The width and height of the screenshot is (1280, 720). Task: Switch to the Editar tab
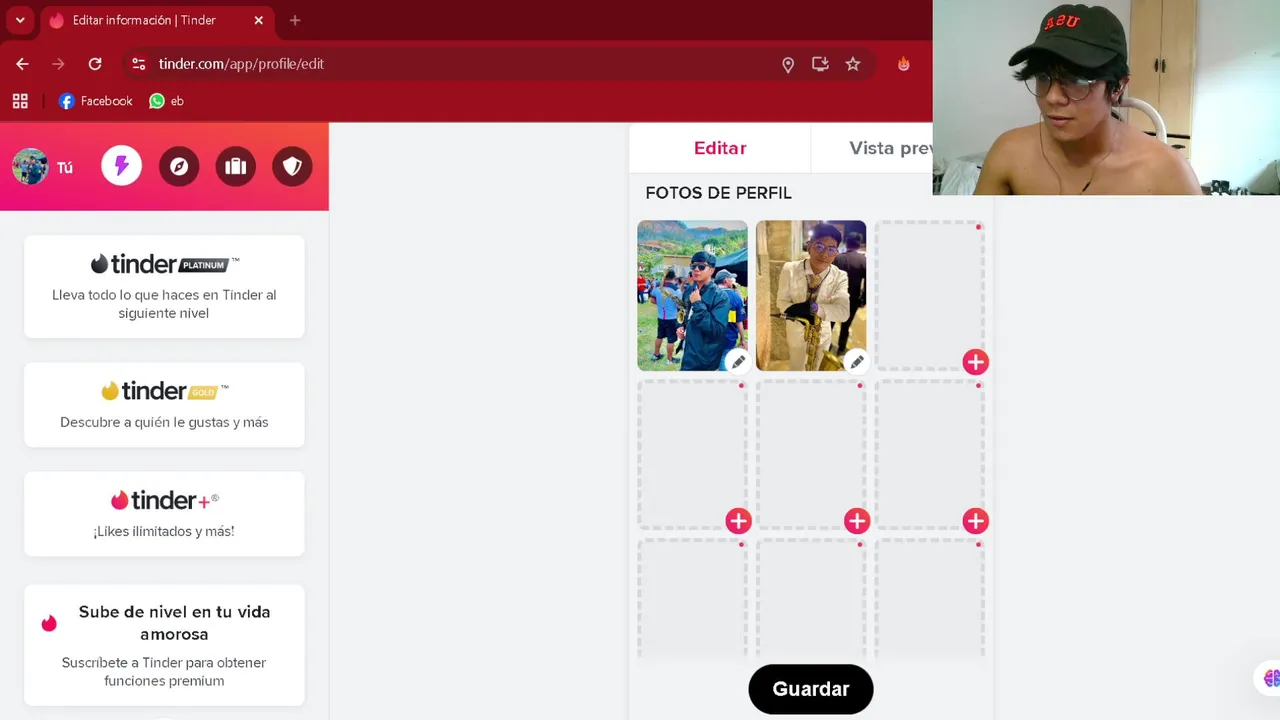pos(720,148)
